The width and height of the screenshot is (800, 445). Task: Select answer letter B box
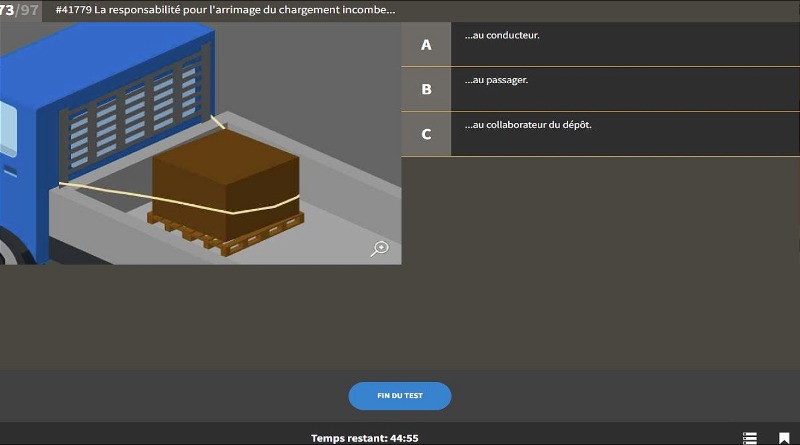click(x=426, y=90)
